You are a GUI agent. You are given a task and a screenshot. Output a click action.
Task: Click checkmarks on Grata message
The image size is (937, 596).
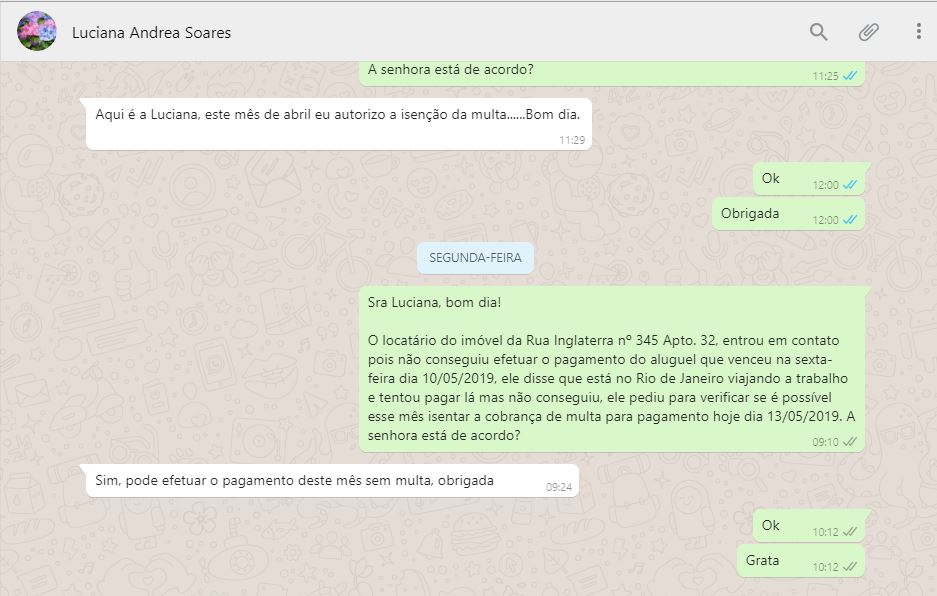click(850, 567)
